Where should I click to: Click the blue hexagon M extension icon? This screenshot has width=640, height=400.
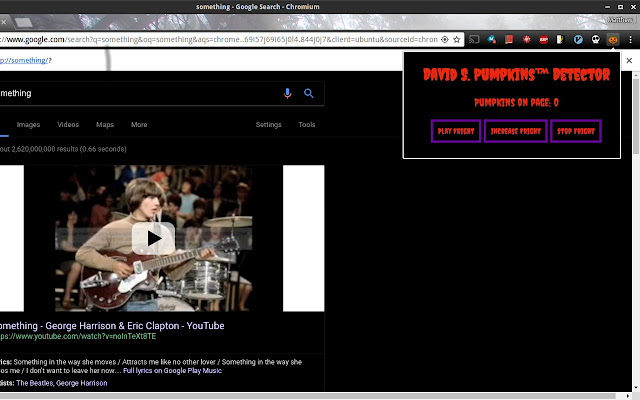492,40
